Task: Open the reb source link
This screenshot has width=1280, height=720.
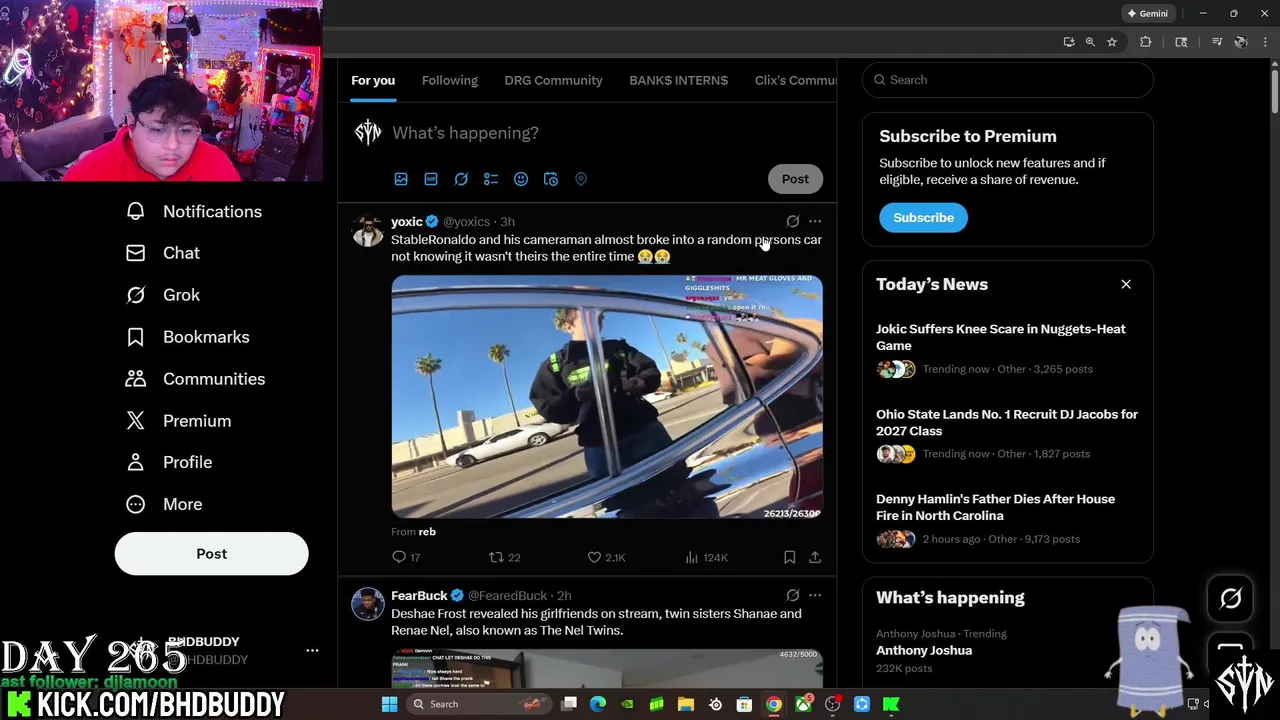Action: point(427,532)
